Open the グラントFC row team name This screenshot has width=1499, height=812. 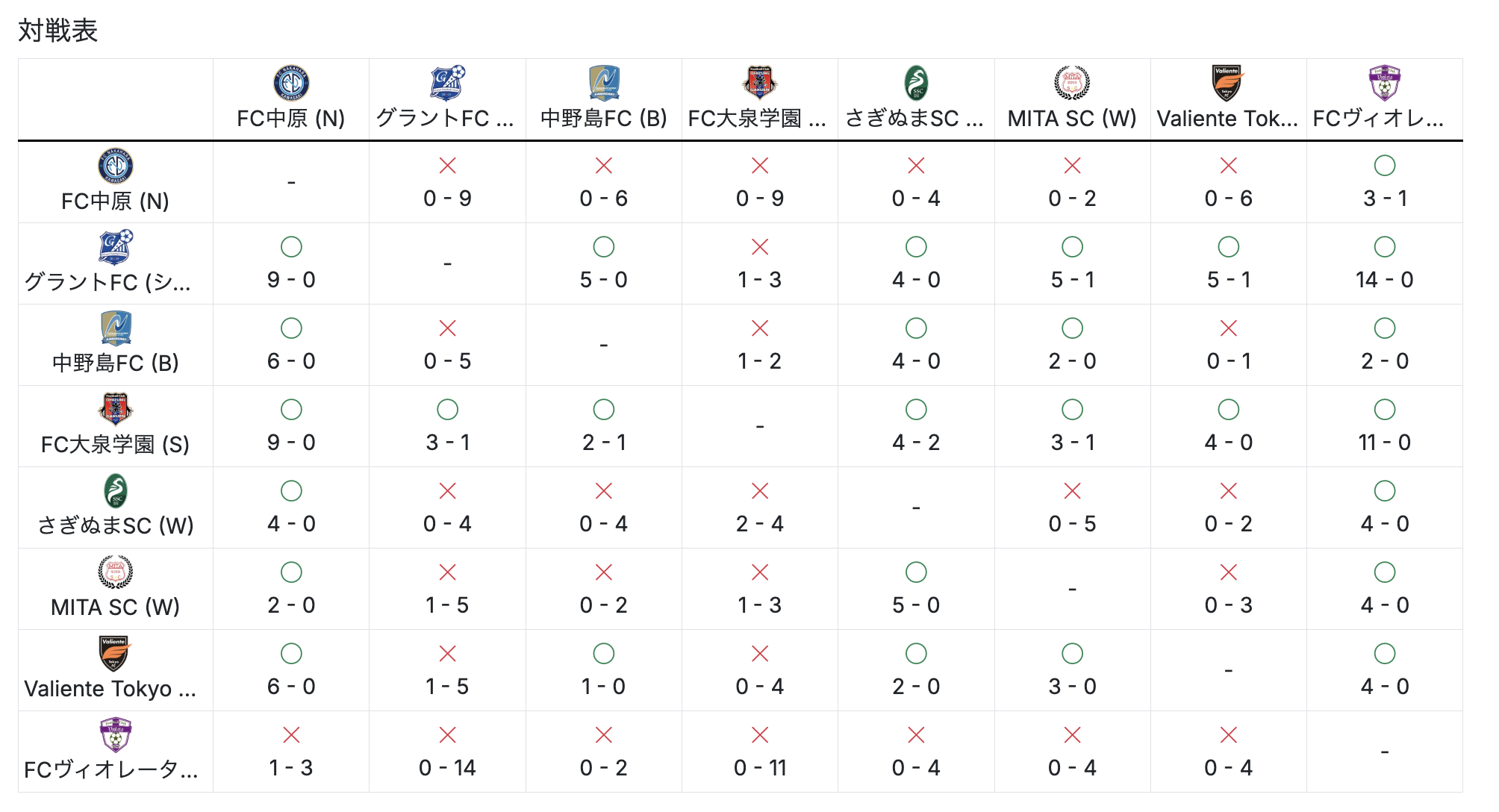point(108,282)
